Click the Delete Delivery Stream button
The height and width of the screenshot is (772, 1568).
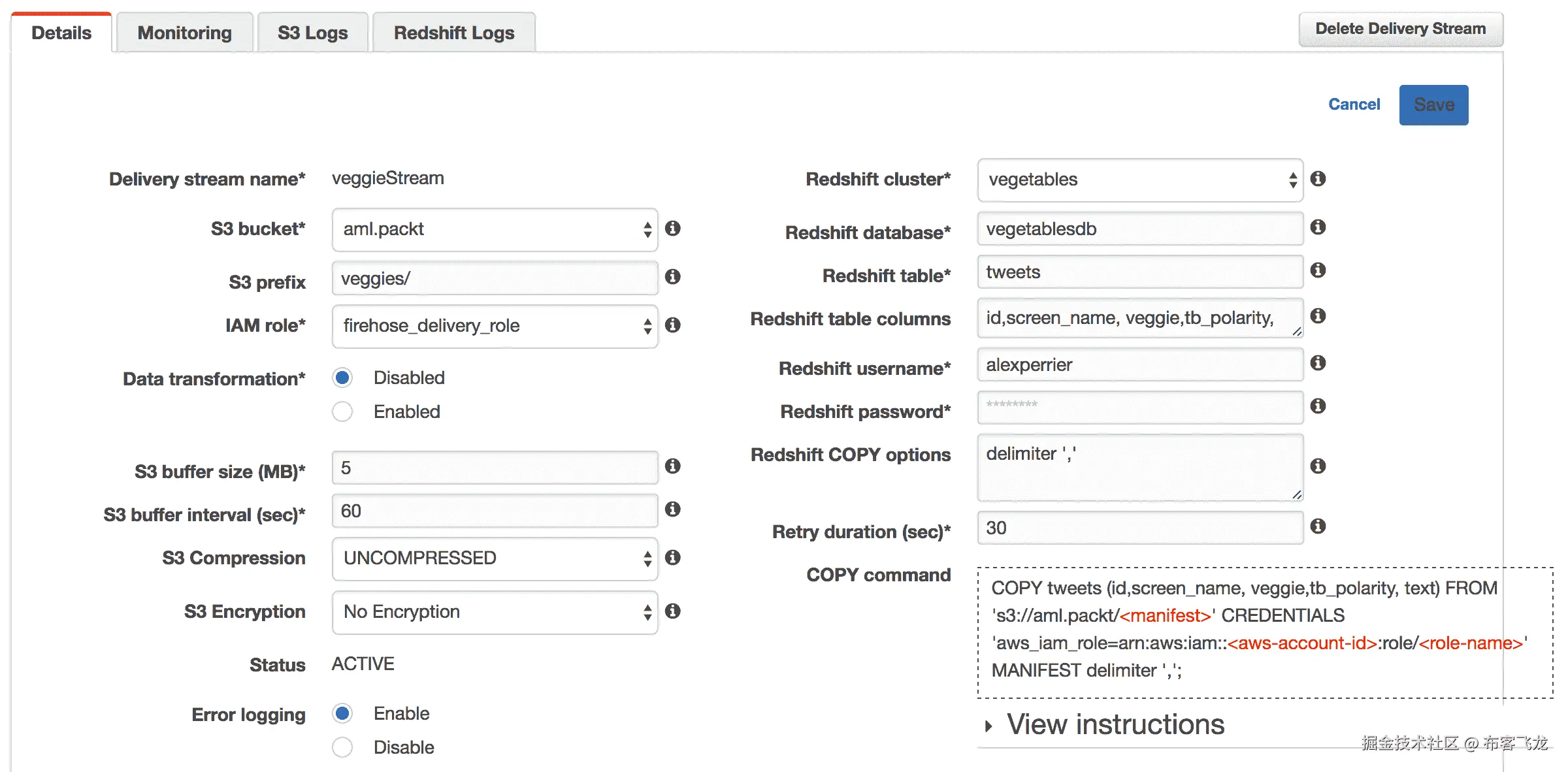pos(1400,29)
